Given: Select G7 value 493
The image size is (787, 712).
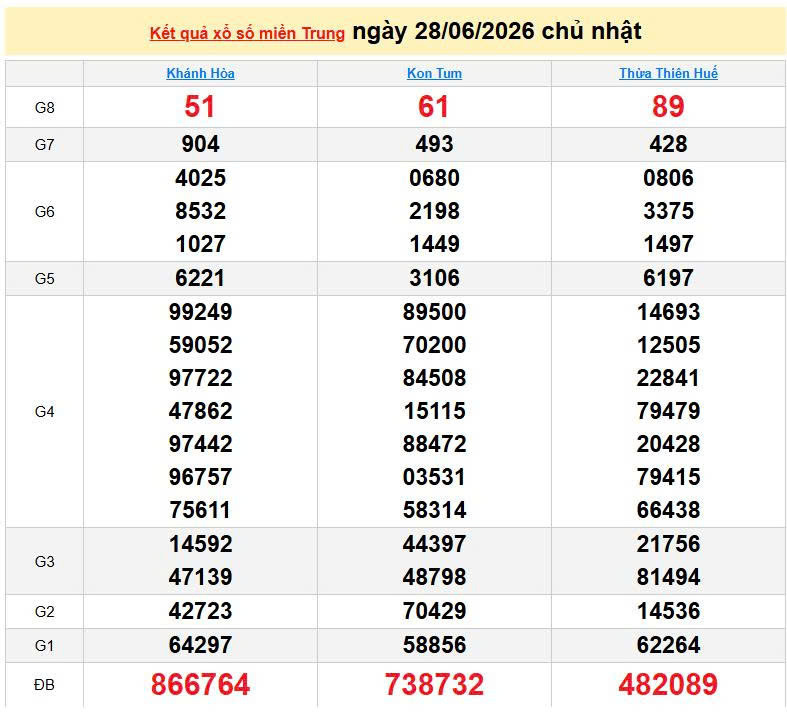Looking at the screenshot, I should 434,144.
